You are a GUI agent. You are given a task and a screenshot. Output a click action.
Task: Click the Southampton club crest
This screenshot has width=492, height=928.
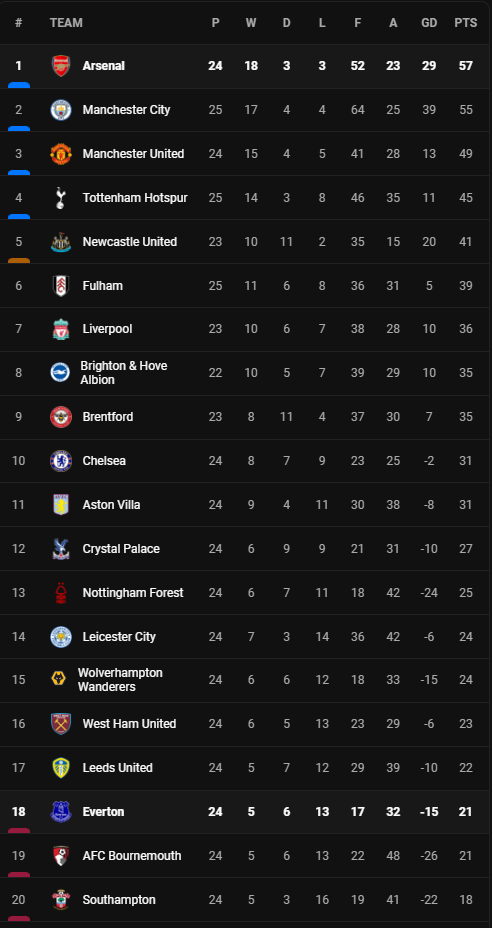tap(60, 900)
